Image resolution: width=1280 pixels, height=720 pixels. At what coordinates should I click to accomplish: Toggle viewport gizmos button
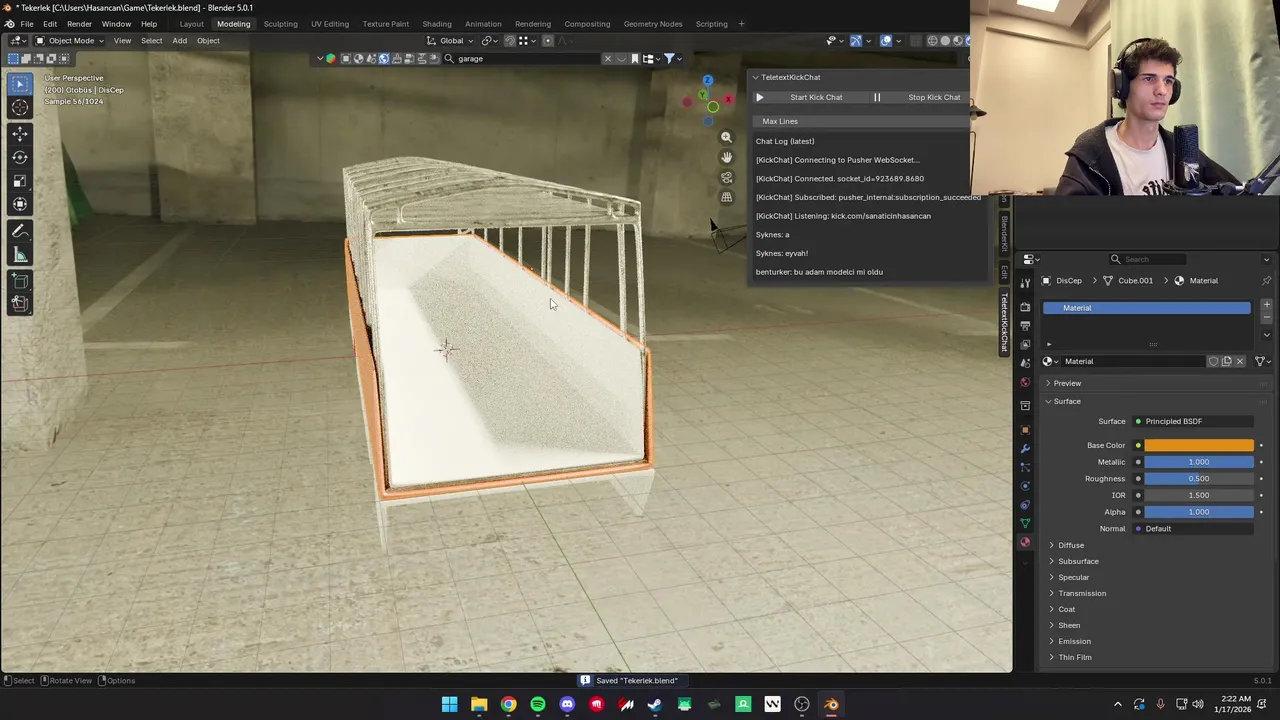[x=856, y=41]
